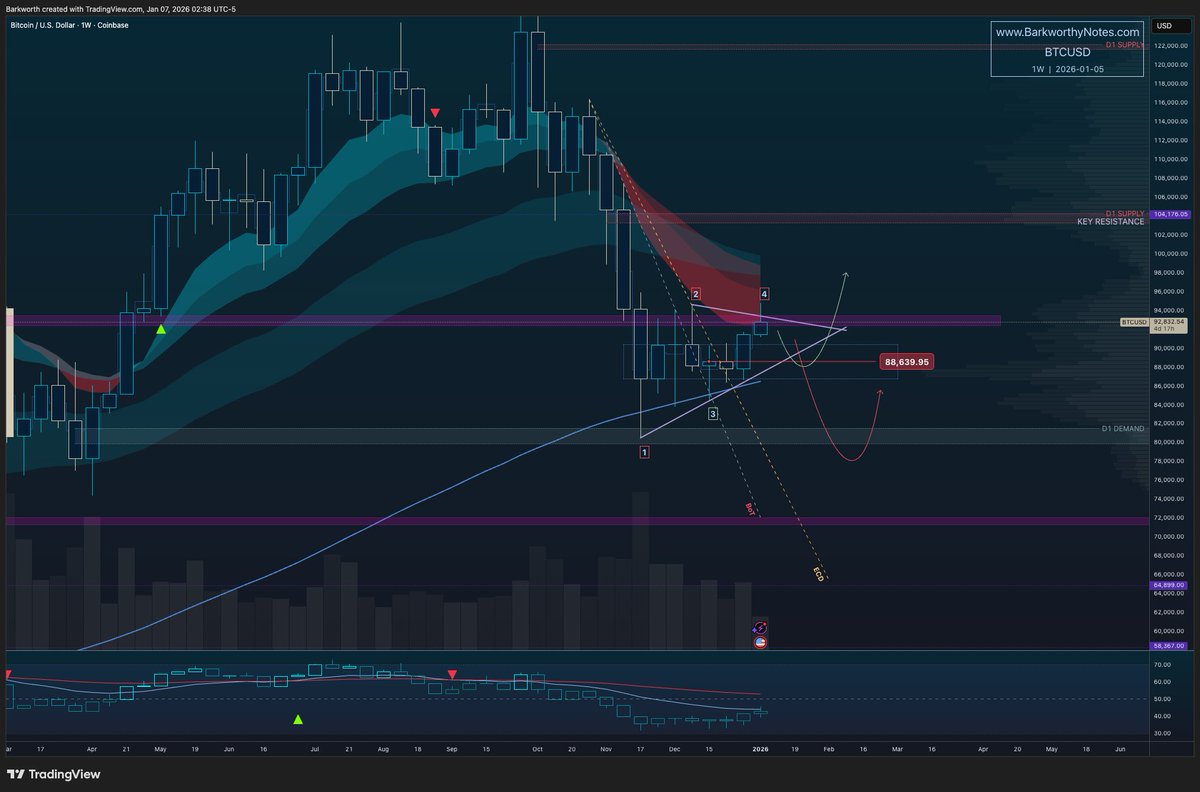Click the green triangle marker in the indicator pane
The width and height of the screenshot is (1200, 792).
pos(297,718)
